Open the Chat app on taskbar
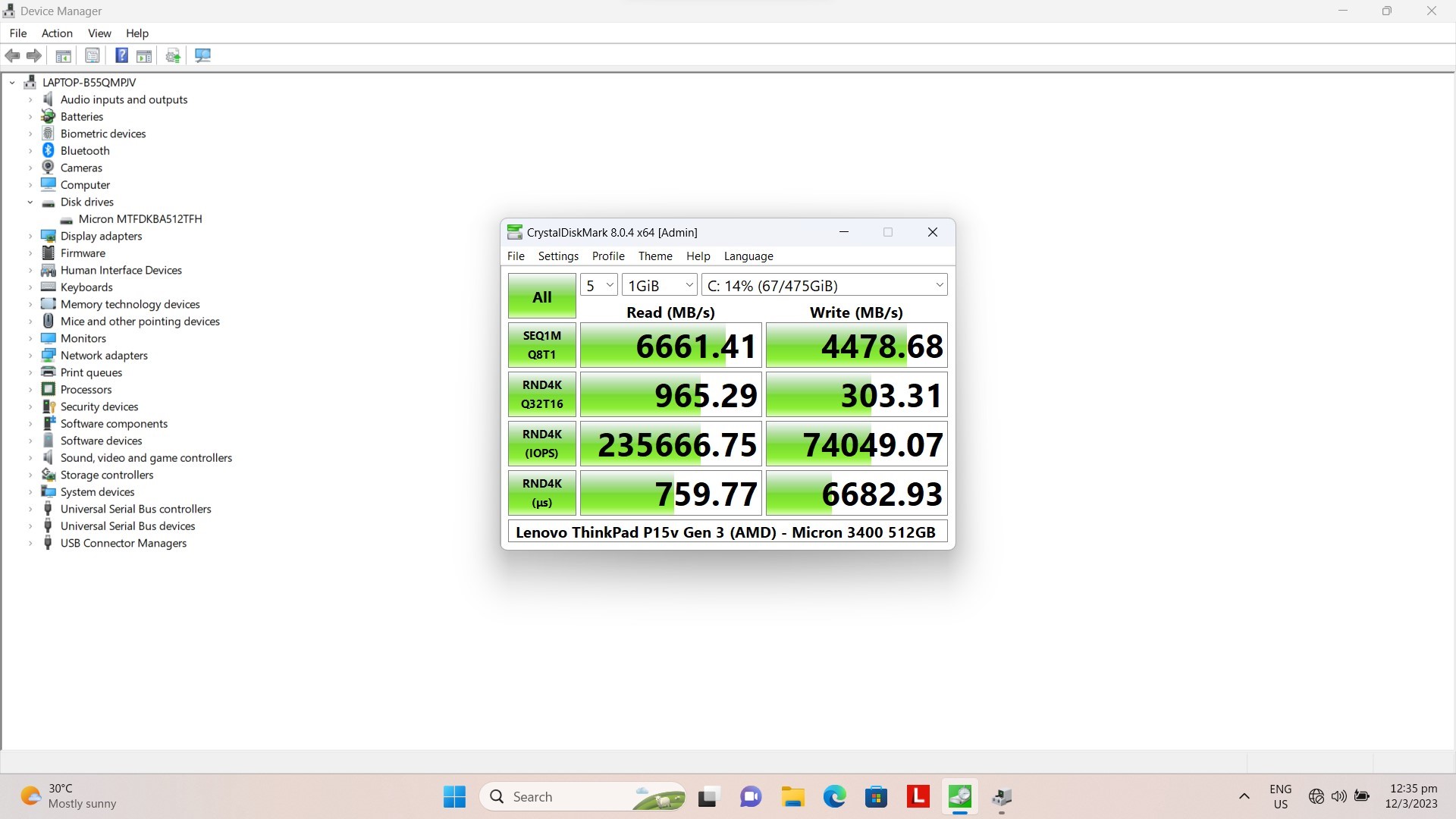Viewport: 1456px width, 819px height. [x=751, y=796]
